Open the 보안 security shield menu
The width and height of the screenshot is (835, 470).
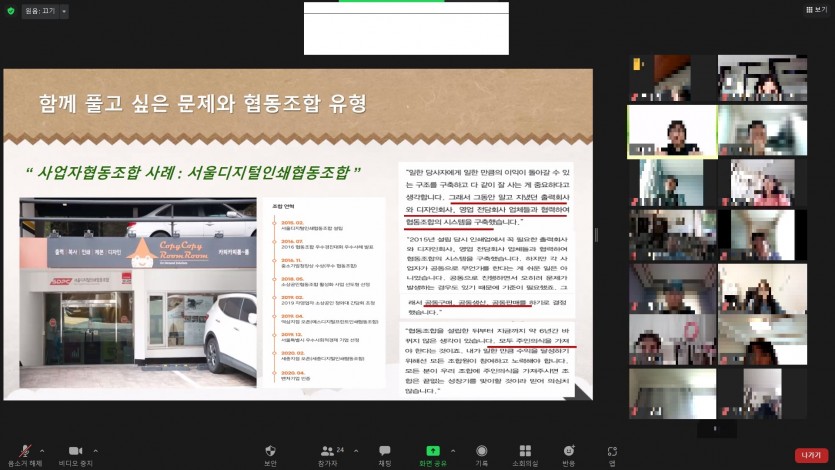tap(271, 451)
